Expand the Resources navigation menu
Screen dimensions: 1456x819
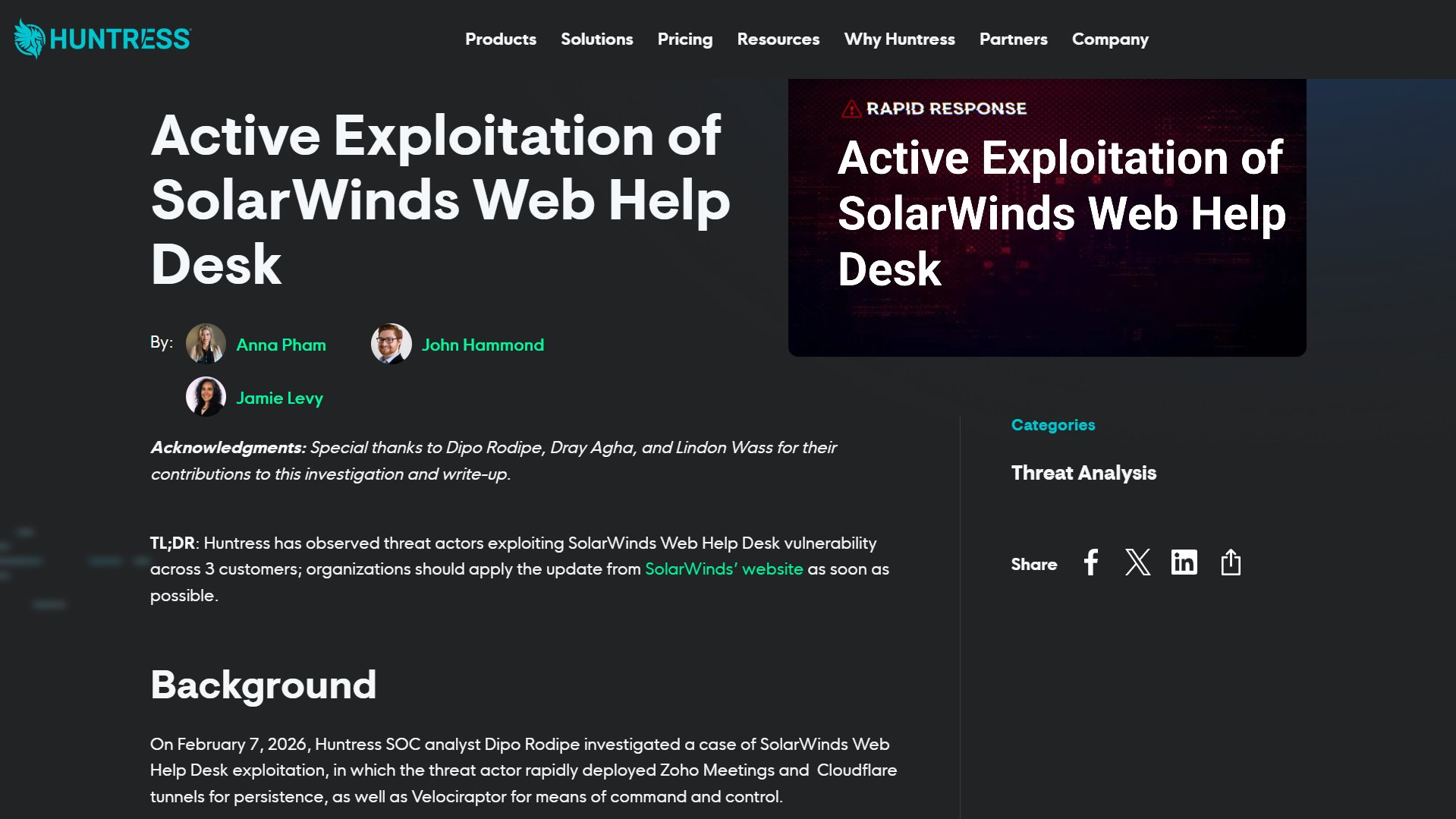(x=778, y=39)
